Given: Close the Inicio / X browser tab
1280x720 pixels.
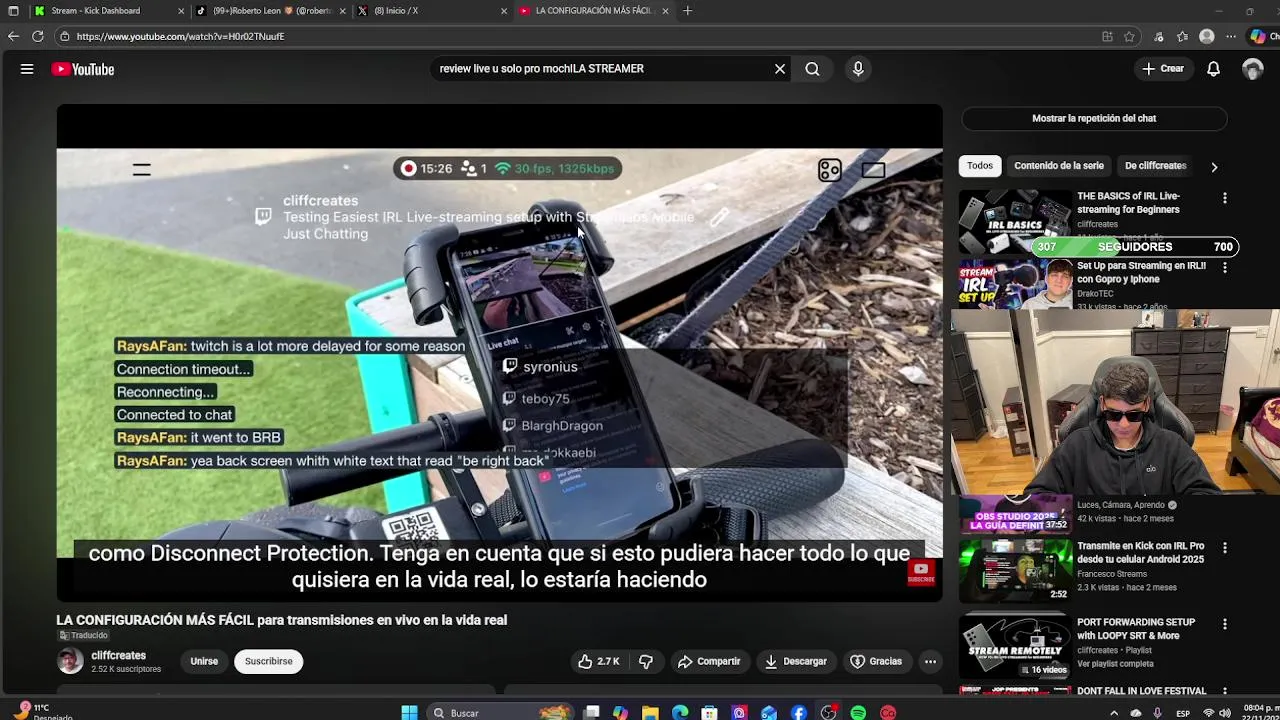Looking at the screenshot, I should click(504, 11).
